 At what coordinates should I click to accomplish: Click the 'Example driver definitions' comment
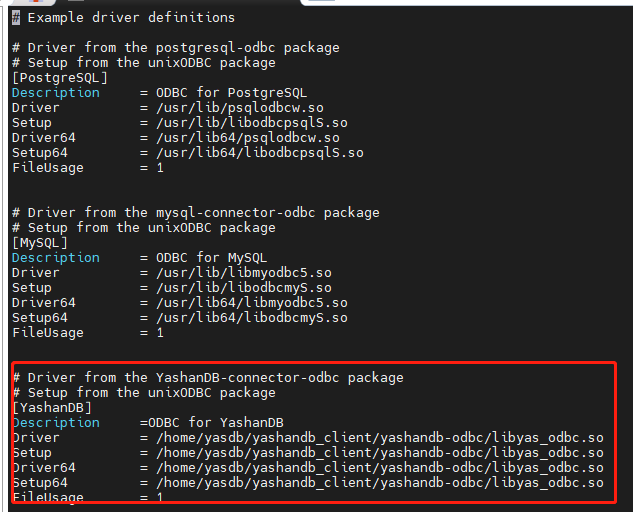[124, 18]
